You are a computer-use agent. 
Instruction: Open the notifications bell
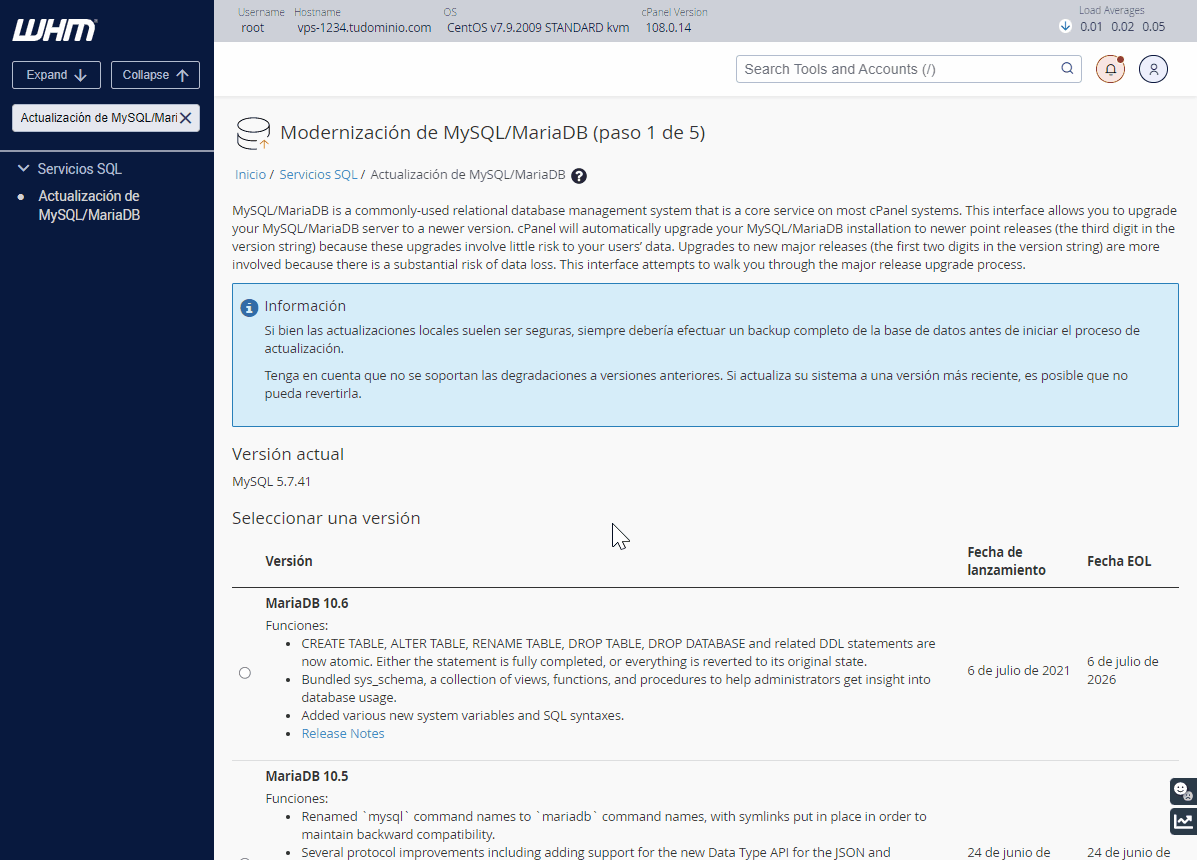(x=1111, y=69)
